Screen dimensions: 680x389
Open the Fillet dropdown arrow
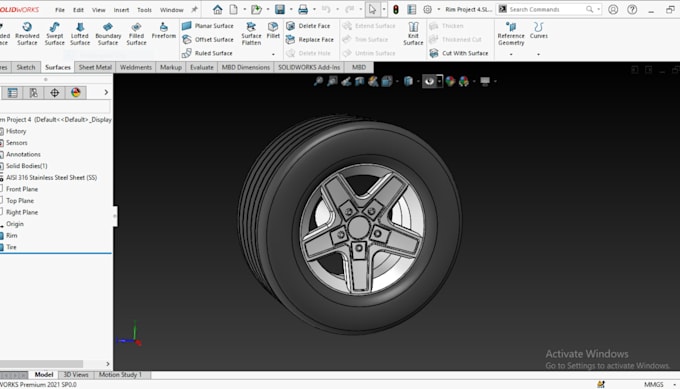[x=273, y=54]
